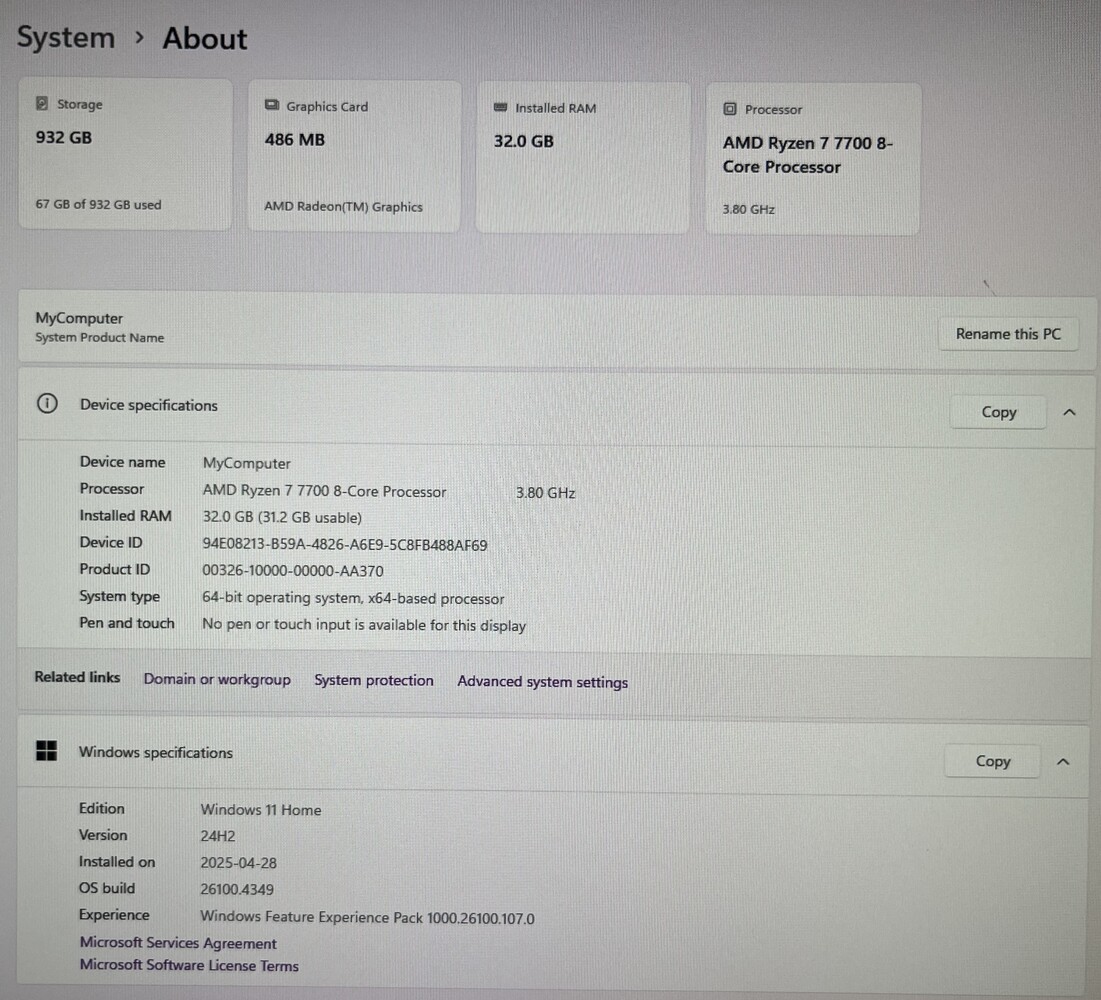Click the '3.80 GHz' value in Processor row

[546, 493]
